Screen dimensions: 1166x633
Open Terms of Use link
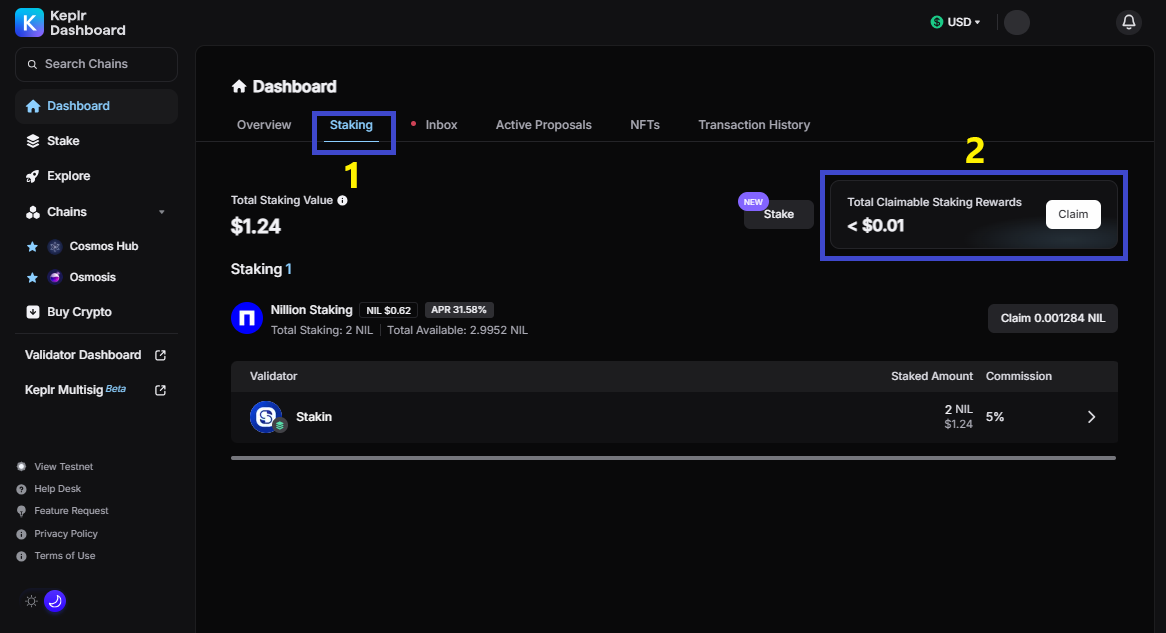[x=65, y=556]
